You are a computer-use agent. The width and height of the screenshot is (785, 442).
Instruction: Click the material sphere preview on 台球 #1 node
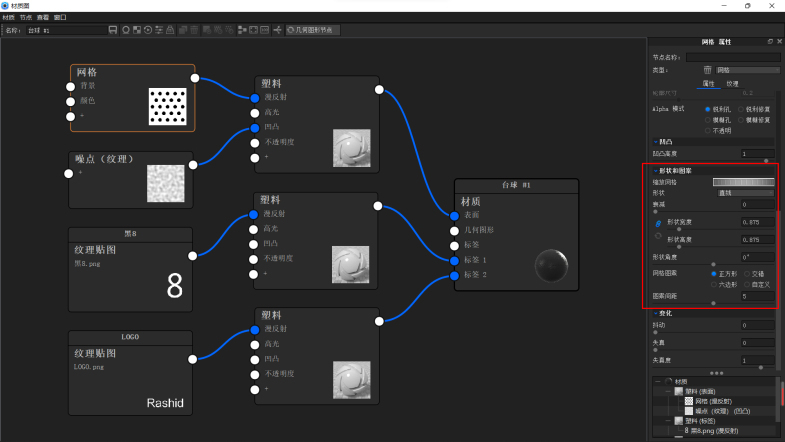click(x=553, y=267)
